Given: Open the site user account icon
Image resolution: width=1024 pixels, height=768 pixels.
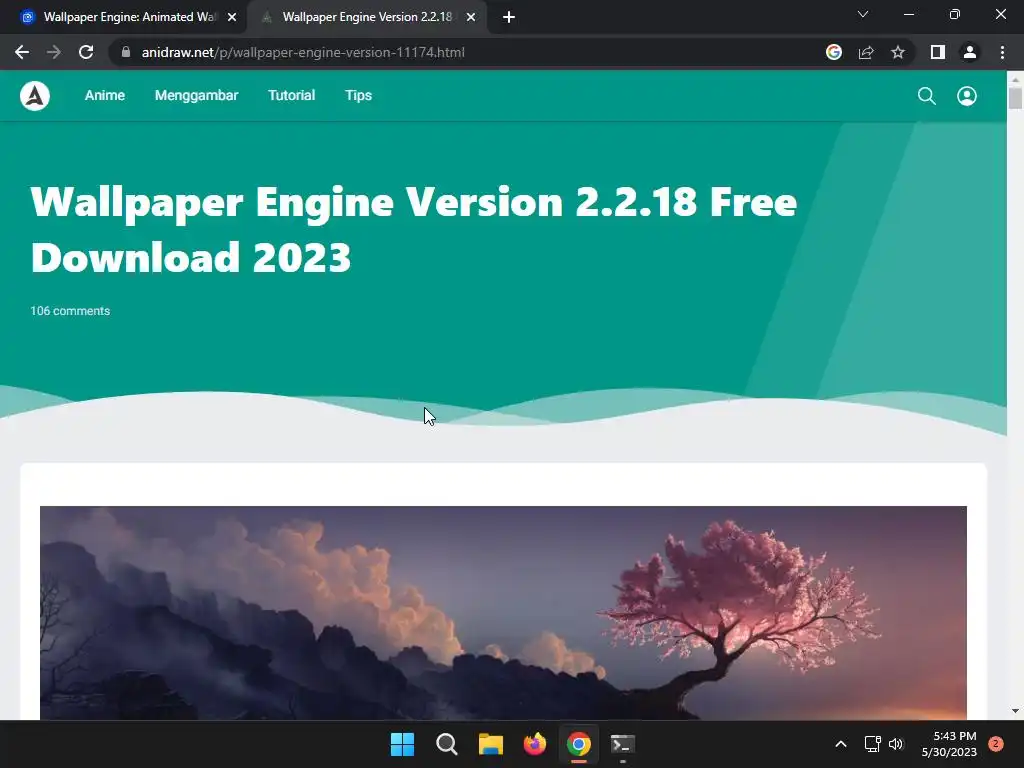Looking at the screenshot, I should pyautogui.click(x=967, y=96).
